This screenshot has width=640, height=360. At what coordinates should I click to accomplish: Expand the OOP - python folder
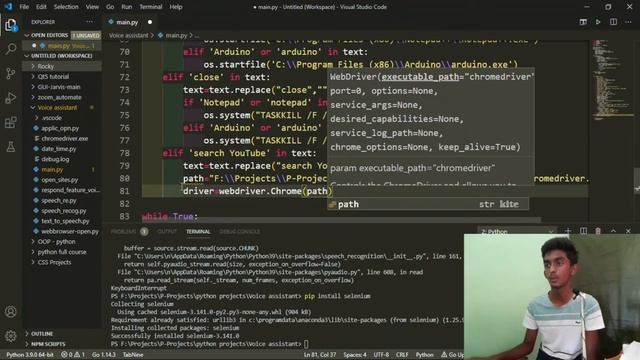tap(61, 242)
